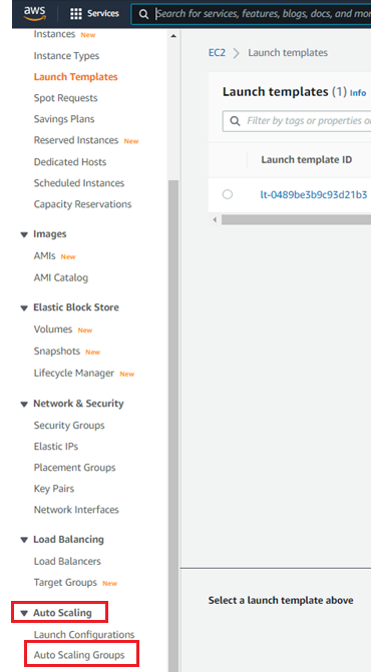This screenshot has width=371, height=672.
Task: Click the sidebar scroll-up arrow
Action: (173, 36)
